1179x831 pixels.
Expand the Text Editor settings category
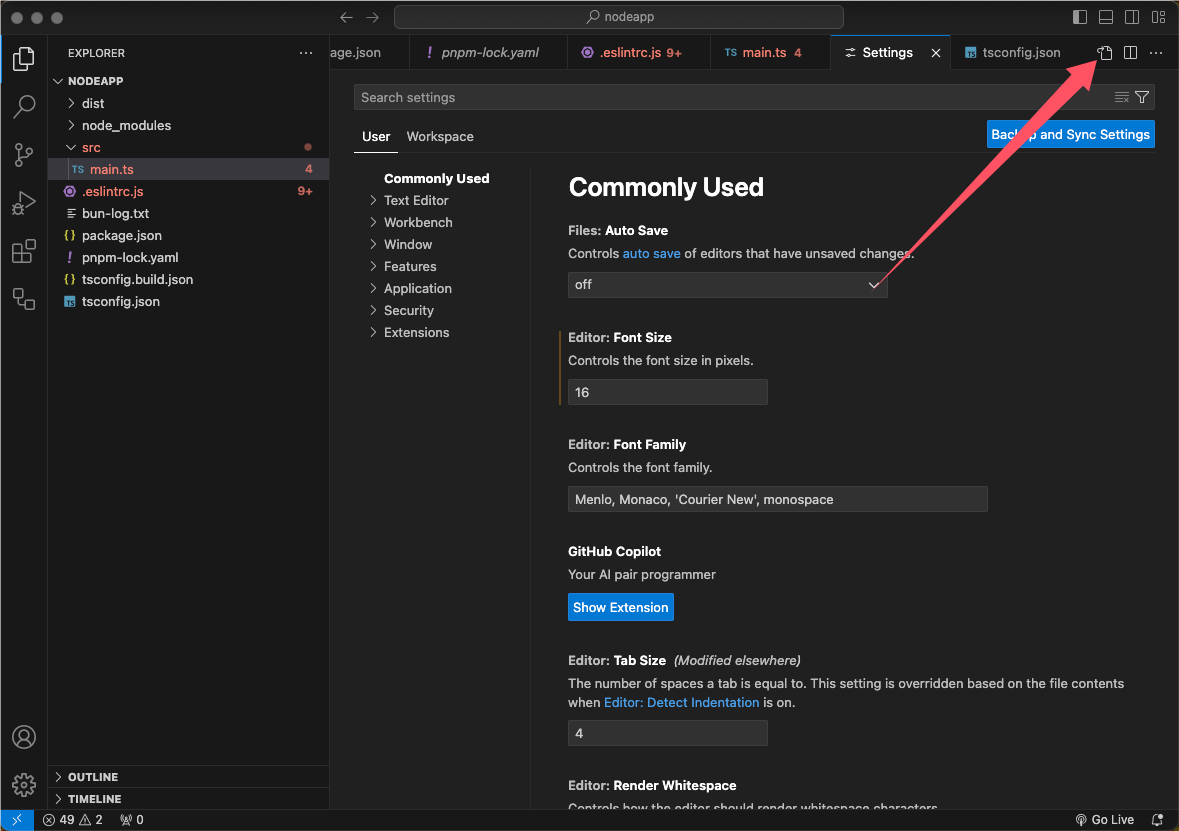[x=416, y=201]
